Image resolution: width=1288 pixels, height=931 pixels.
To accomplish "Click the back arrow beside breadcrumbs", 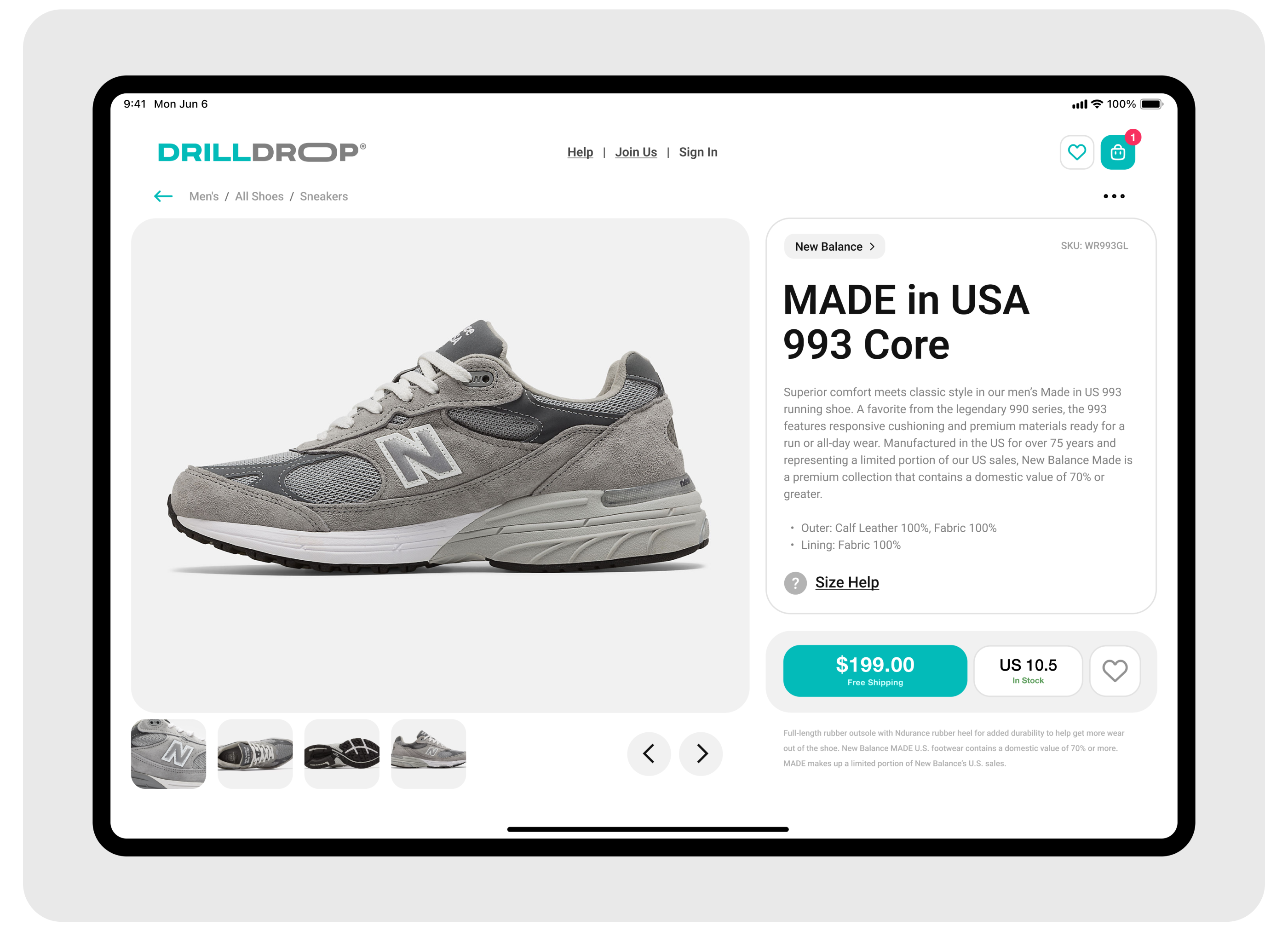I will click(164, 196).
